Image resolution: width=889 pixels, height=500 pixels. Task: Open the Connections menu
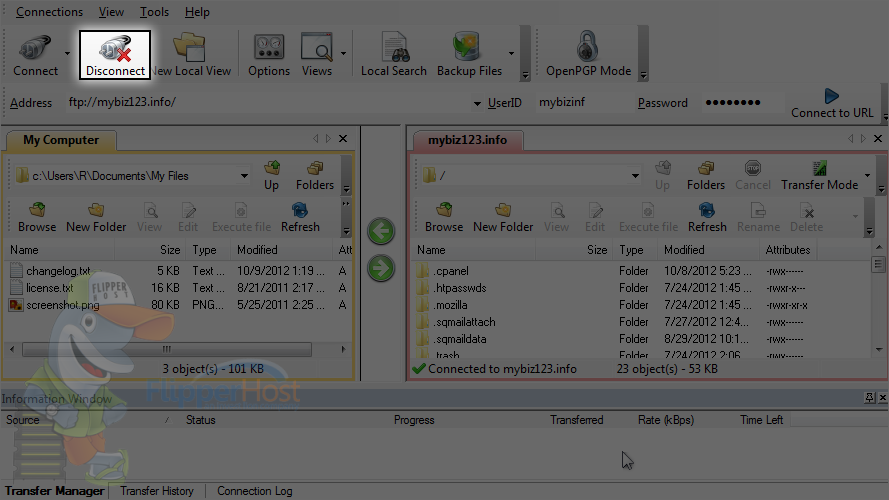click(x=49, y=12)
